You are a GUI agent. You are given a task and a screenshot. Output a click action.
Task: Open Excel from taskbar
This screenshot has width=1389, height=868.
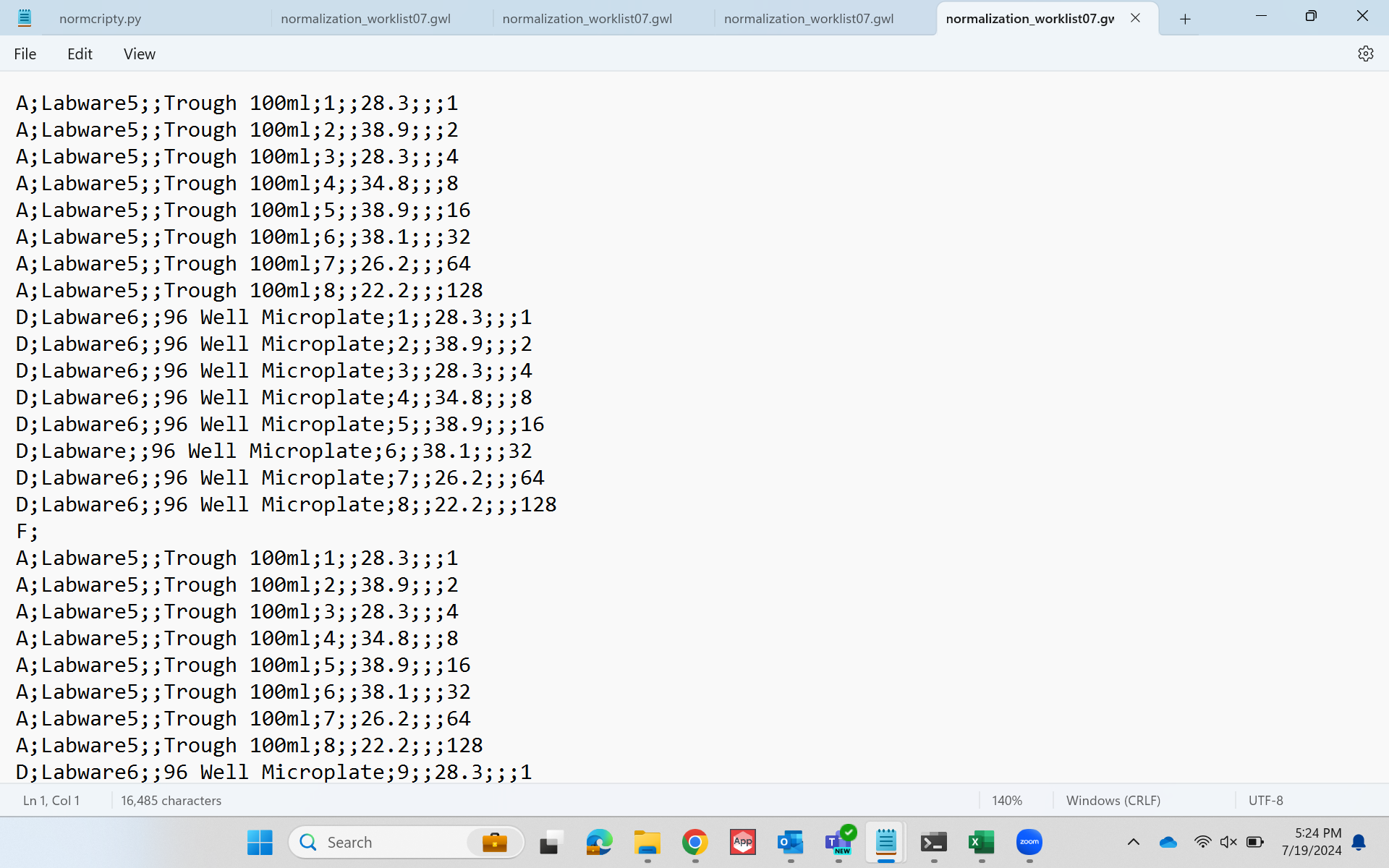(982, 842)
